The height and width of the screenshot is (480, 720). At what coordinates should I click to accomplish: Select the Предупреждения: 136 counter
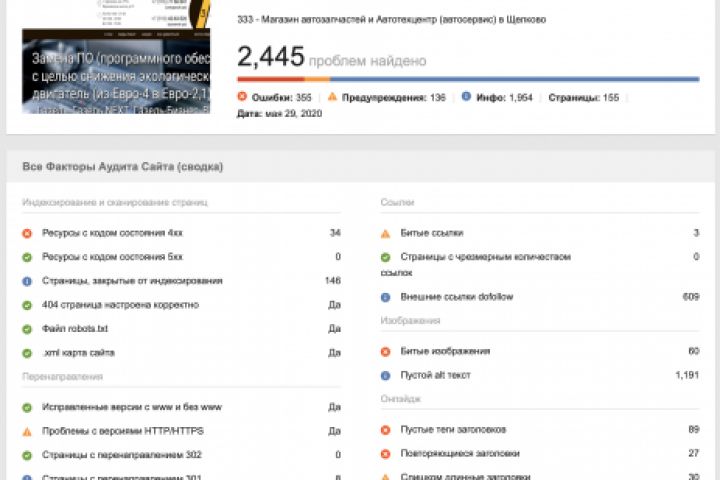pos(394,97)
